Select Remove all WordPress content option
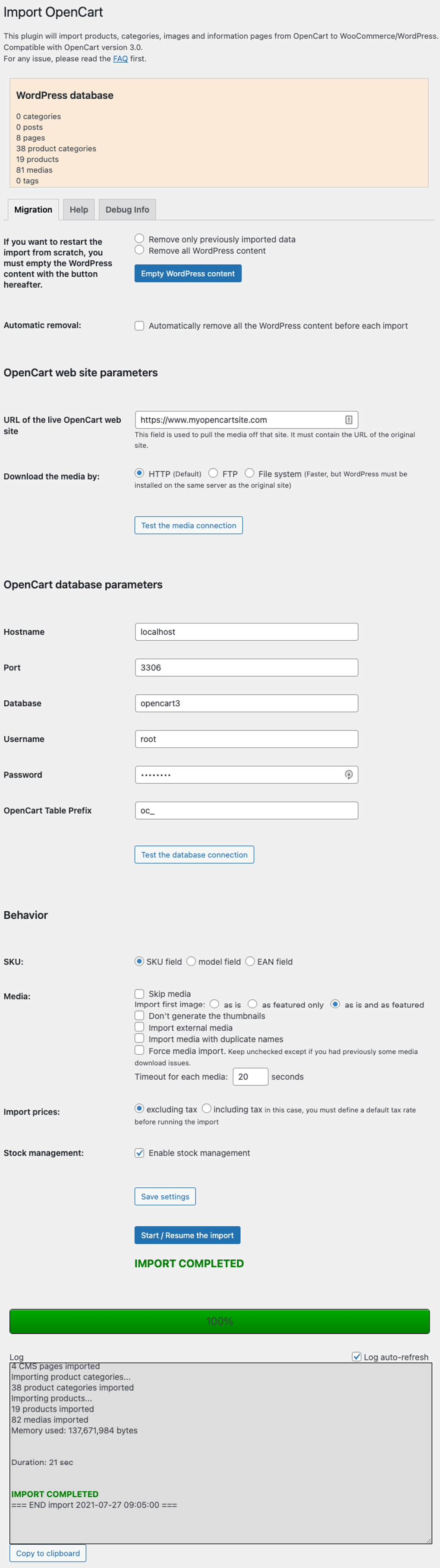This screenshot has height=1568, width=440. pos(139,250)
